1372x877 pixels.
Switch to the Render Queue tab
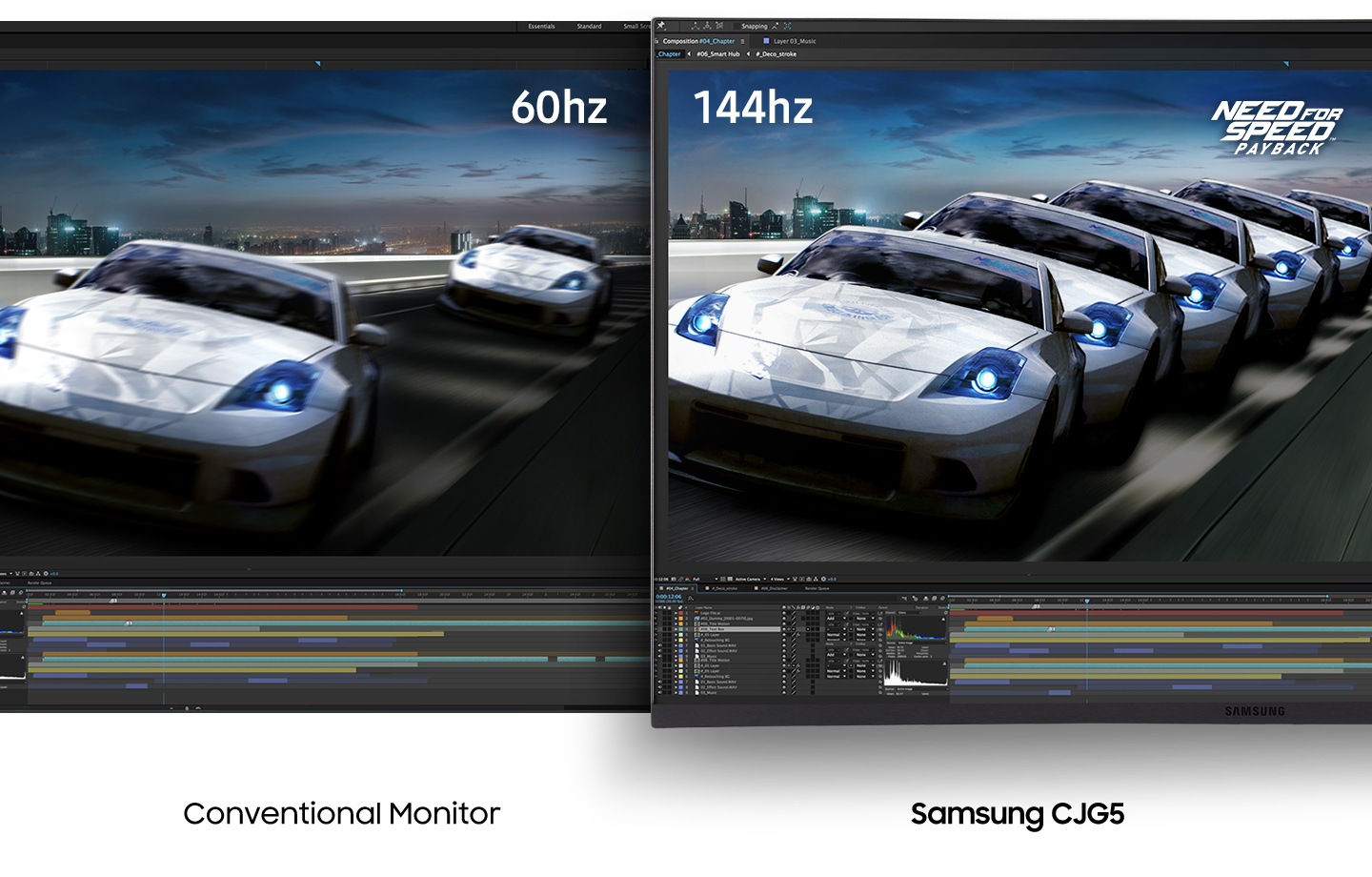(817, 588)
